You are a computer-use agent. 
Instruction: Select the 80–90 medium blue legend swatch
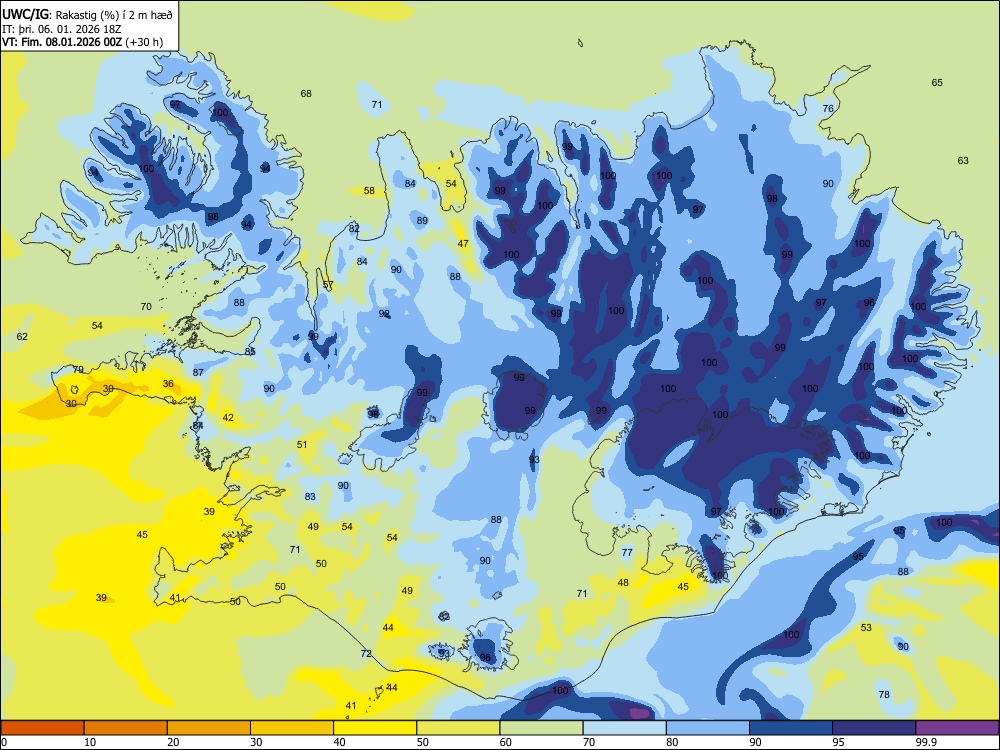[x=708, y=728]
